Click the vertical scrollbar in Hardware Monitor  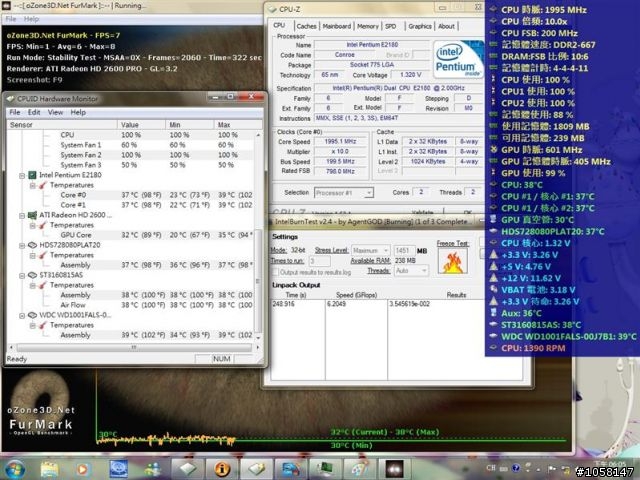click(258, 235)
